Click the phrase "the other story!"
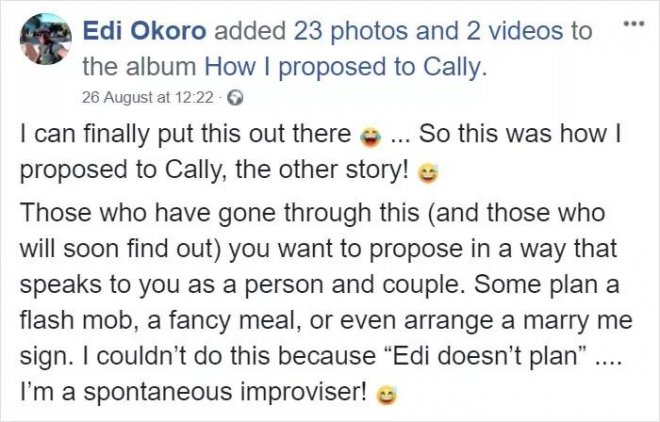 (x=341, y=170)
